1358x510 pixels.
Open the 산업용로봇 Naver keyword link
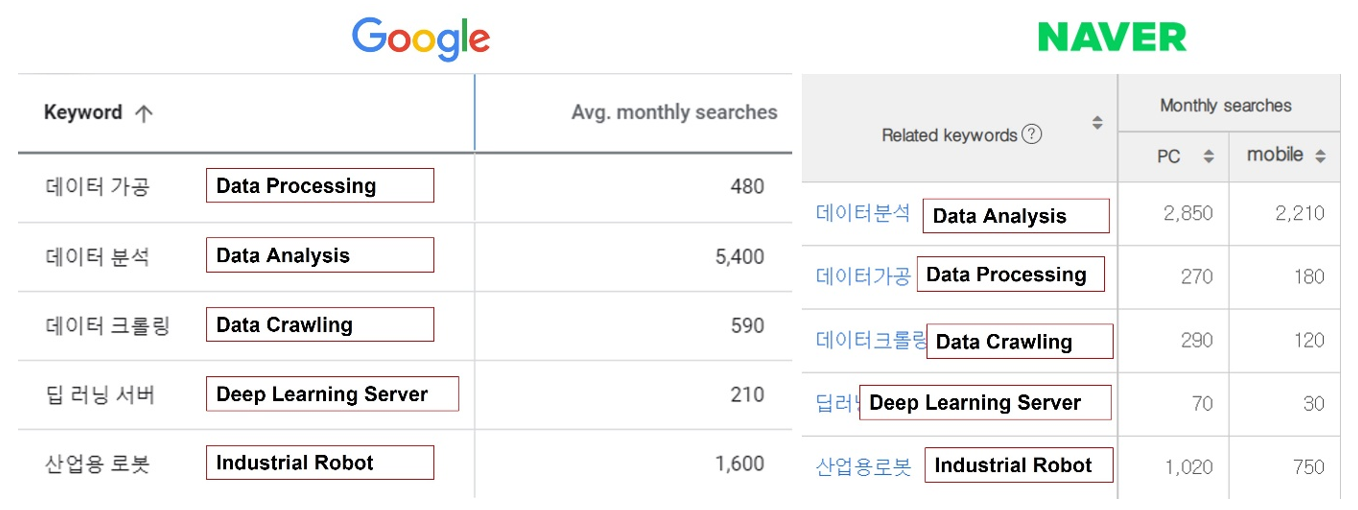(x=863, y=467)
